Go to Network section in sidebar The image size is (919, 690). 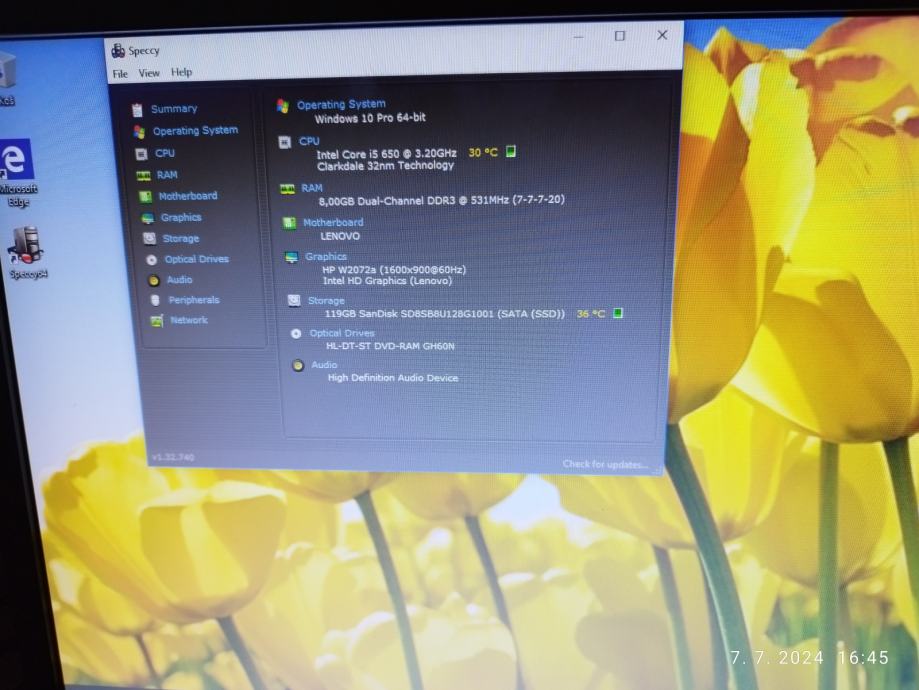189,320
